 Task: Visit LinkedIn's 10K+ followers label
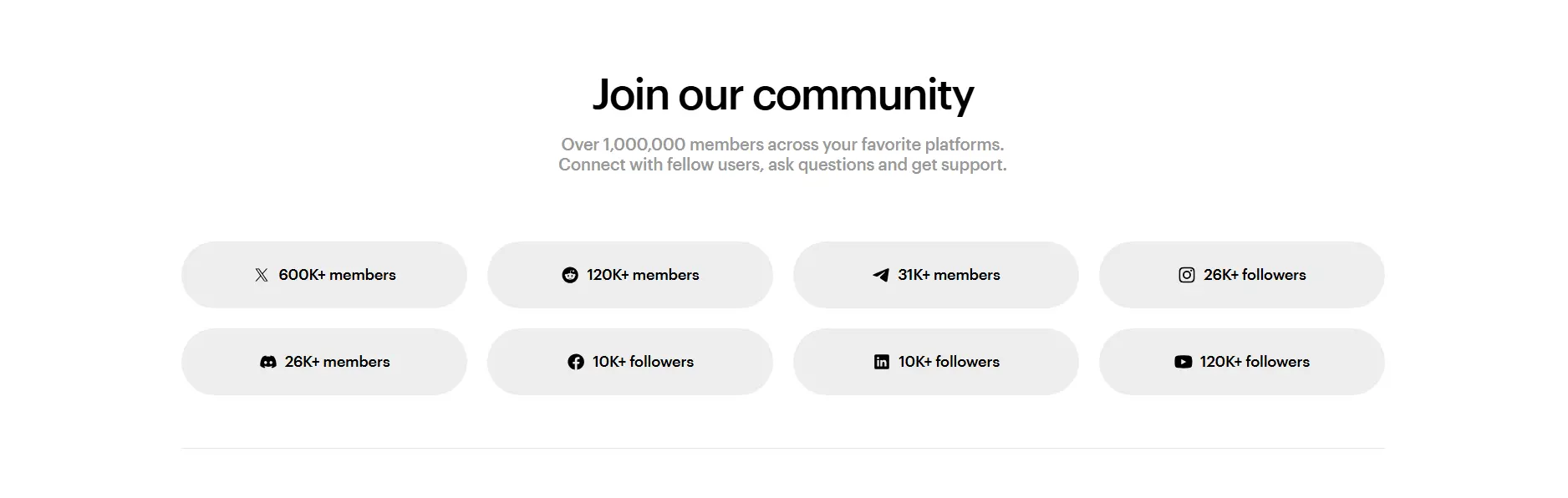coord(949,362)
